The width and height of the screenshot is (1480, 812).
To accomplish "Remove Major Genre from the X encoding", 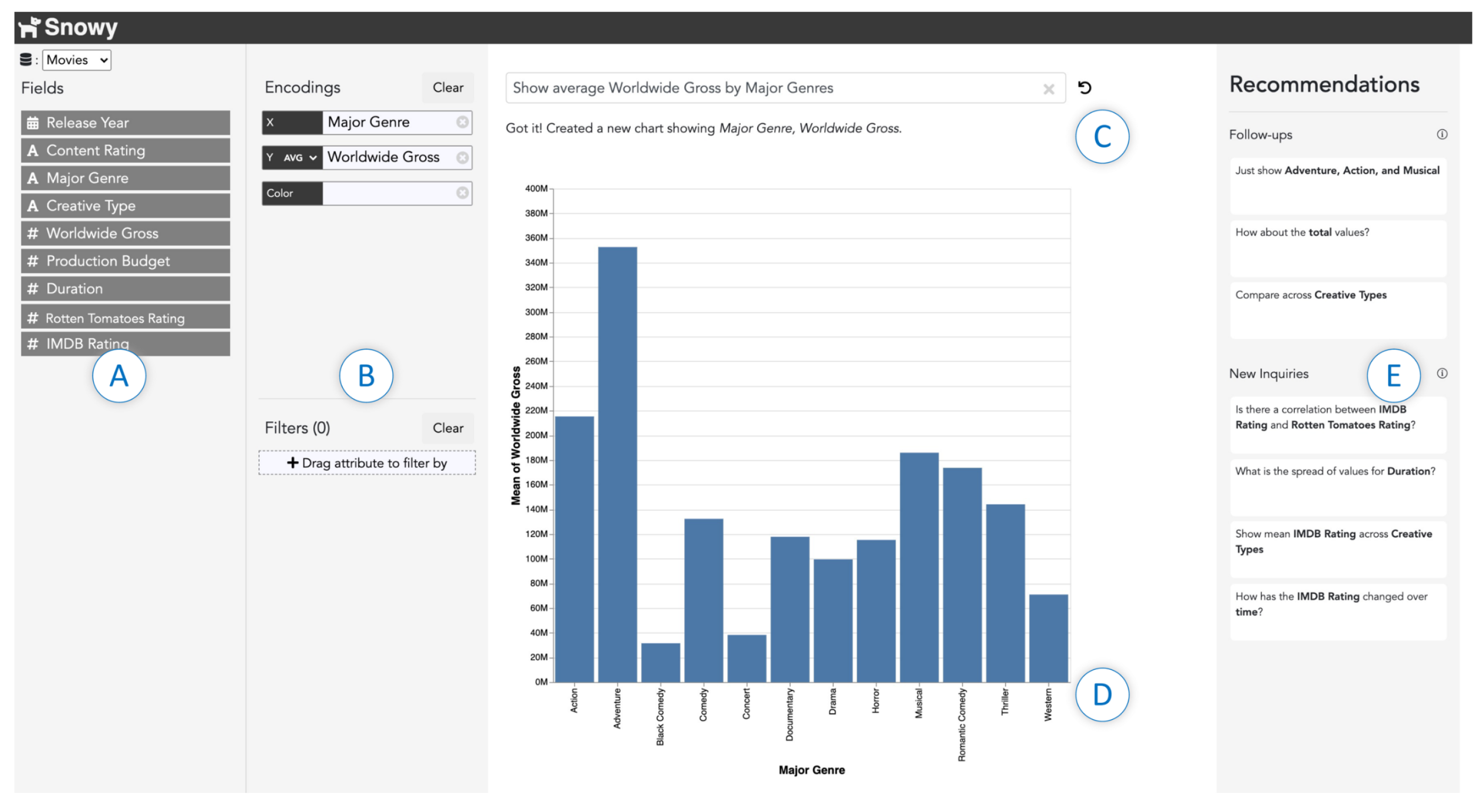I will click(462, 122).
